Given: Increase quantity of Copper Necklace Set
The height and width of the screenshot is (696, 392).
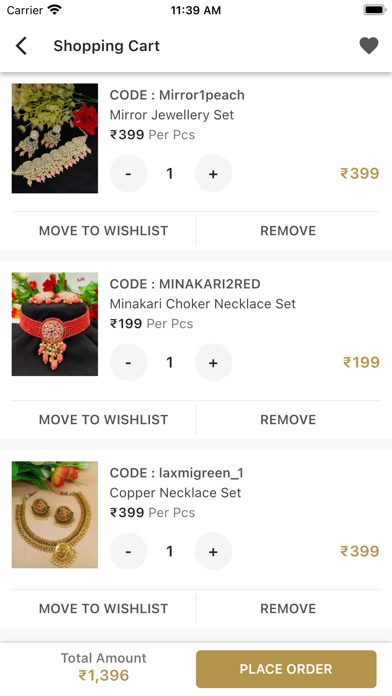Looking at the screenshot, I should pyautogui.click(x=213, y=551).
